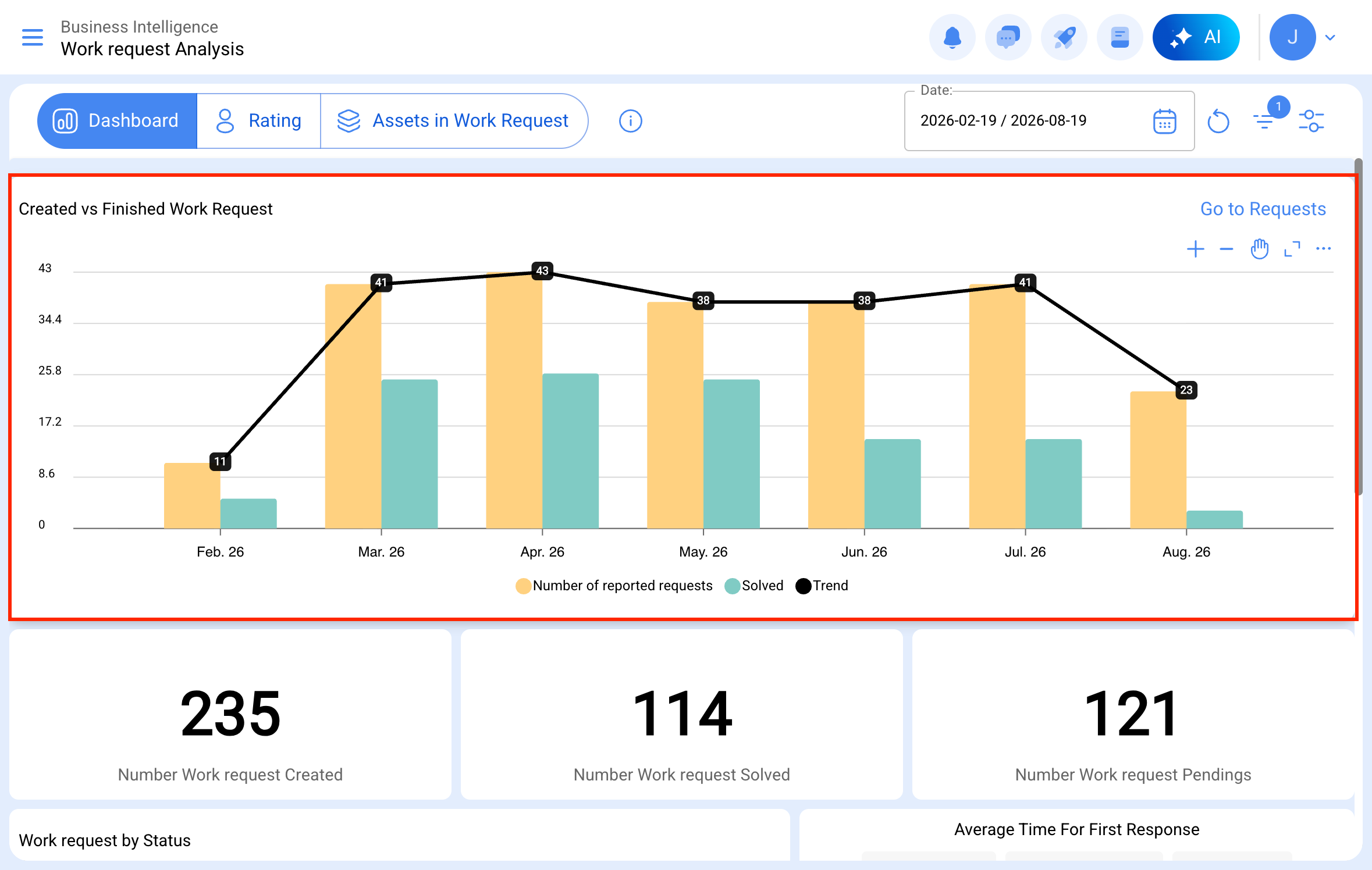Click the refresh data icon
Viewport: 1372px width, 870px height.
pos(1218,122)
